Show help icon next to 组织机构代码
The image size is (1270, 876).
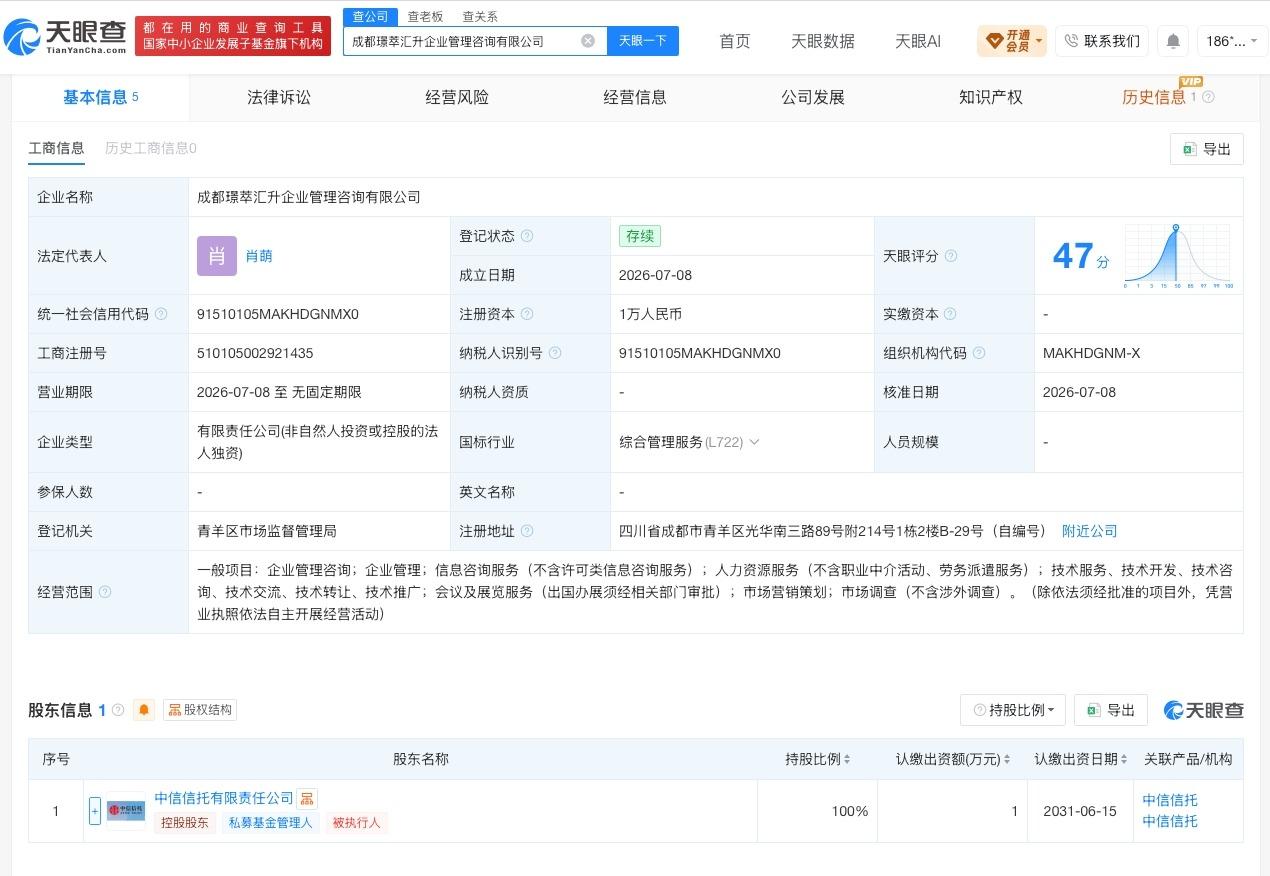click(x=979, y=353)
